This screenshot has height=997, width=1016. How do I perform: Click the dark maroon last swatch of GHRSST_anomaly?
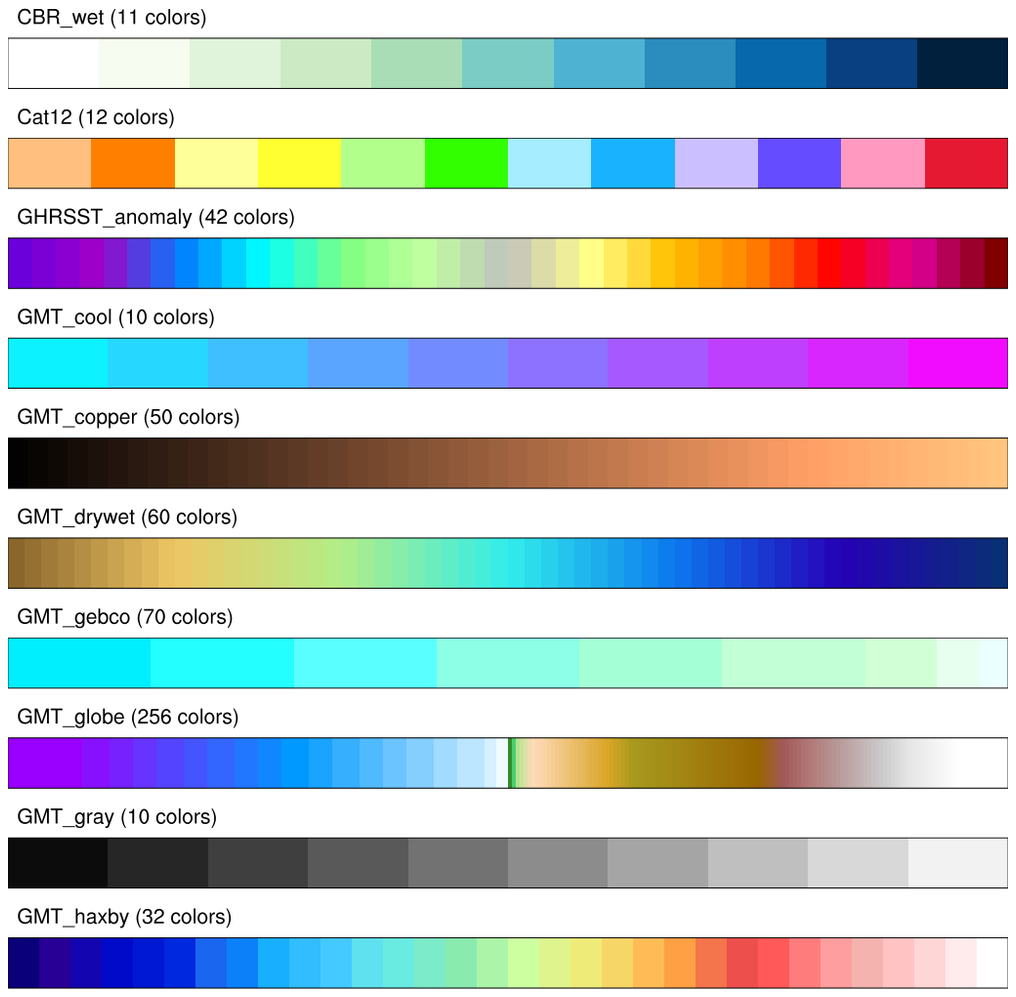tap(995, 264)
